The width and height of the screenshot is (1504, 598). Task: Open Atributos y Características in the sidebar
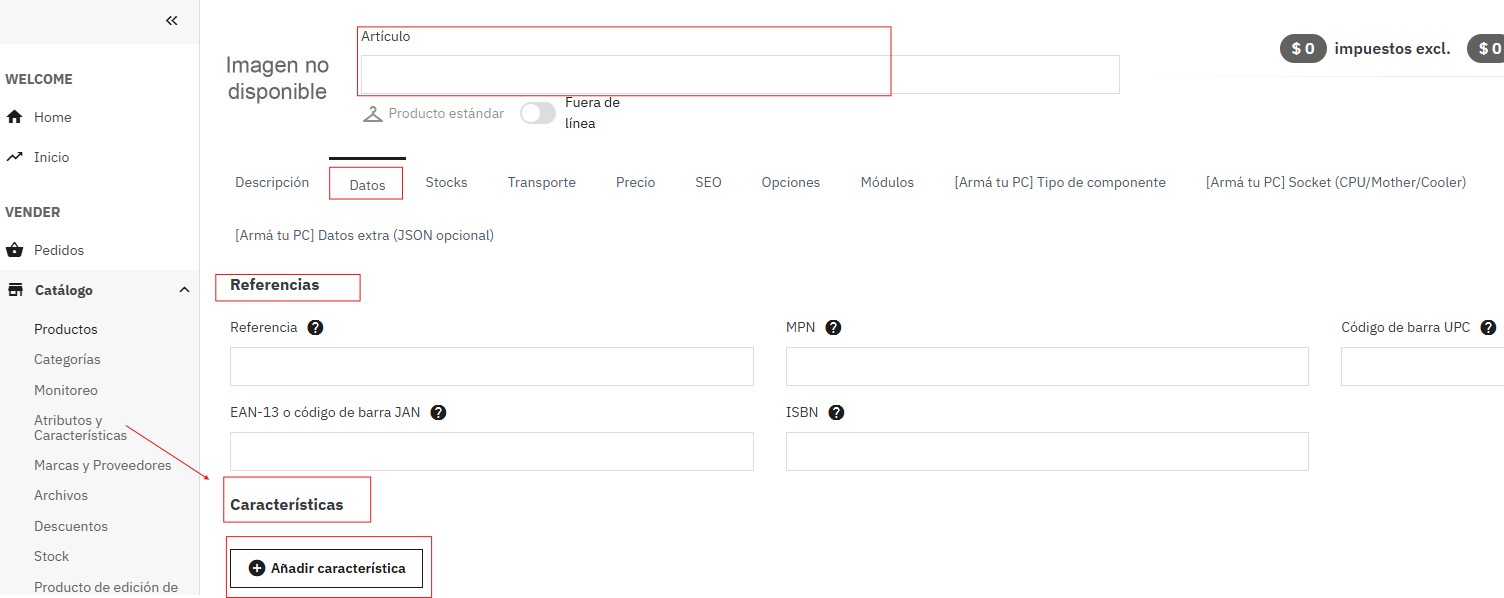click(81, 428)
